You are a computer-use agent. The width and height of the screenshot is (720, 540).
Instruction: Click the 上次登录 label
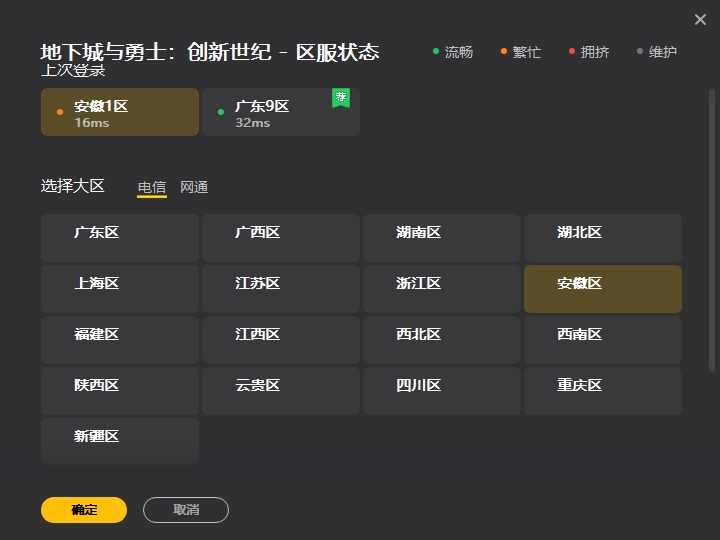coord(73,71)
